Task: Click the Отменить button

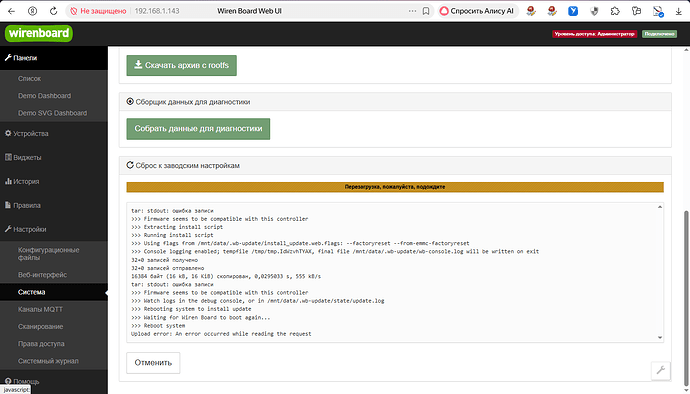Action: pyautogui.click(x=153, y=363)
